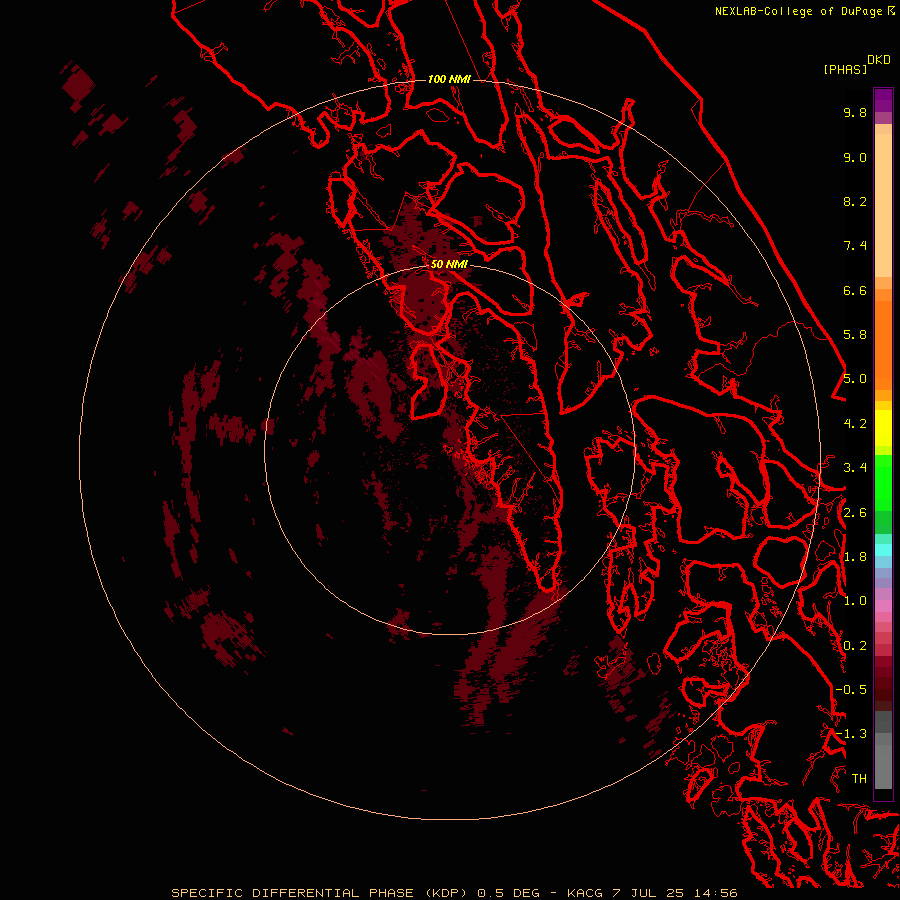Screen dimensions: 900x900
Task: Pick the yellow band of the color scale
Action: (883, 428)
